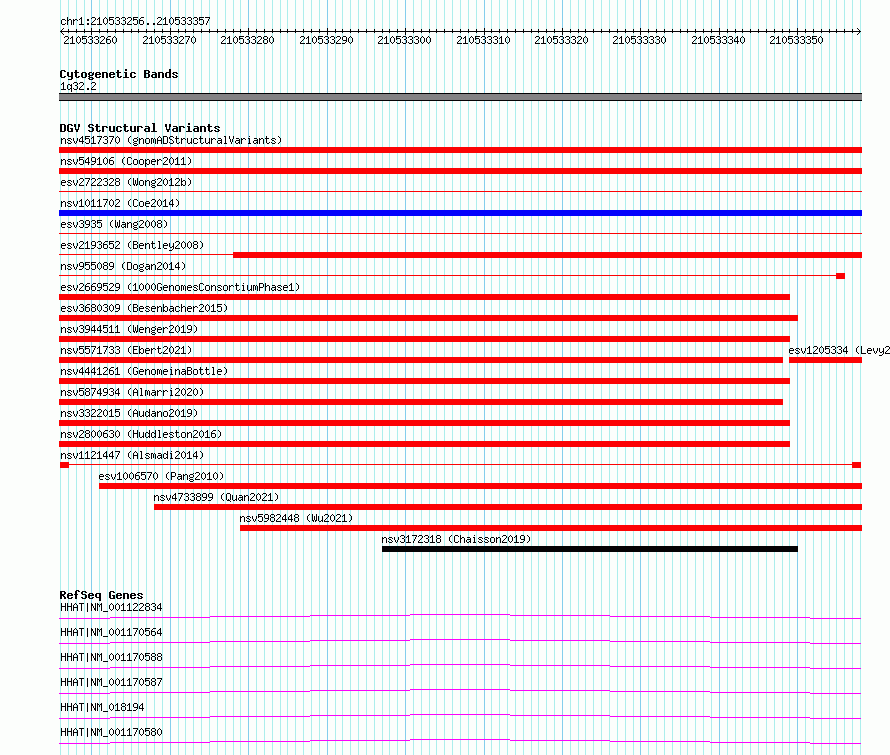Click the black Chaisson2019 variant bar
The image size is (890, 755).
590,549
